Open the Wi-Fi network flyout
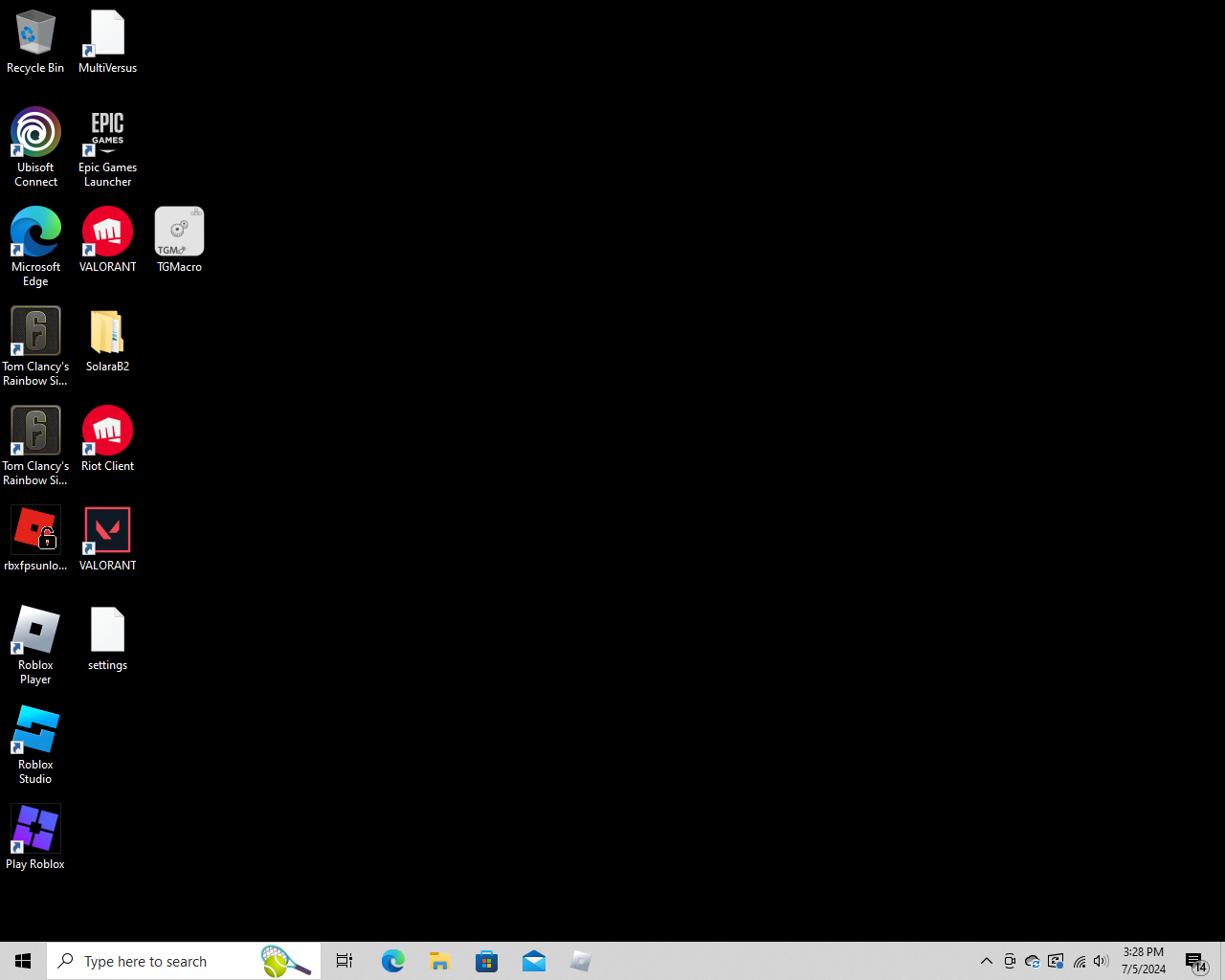This screenshot has width=1225, height=980. pyautogui.click(x=1079, y=961)
